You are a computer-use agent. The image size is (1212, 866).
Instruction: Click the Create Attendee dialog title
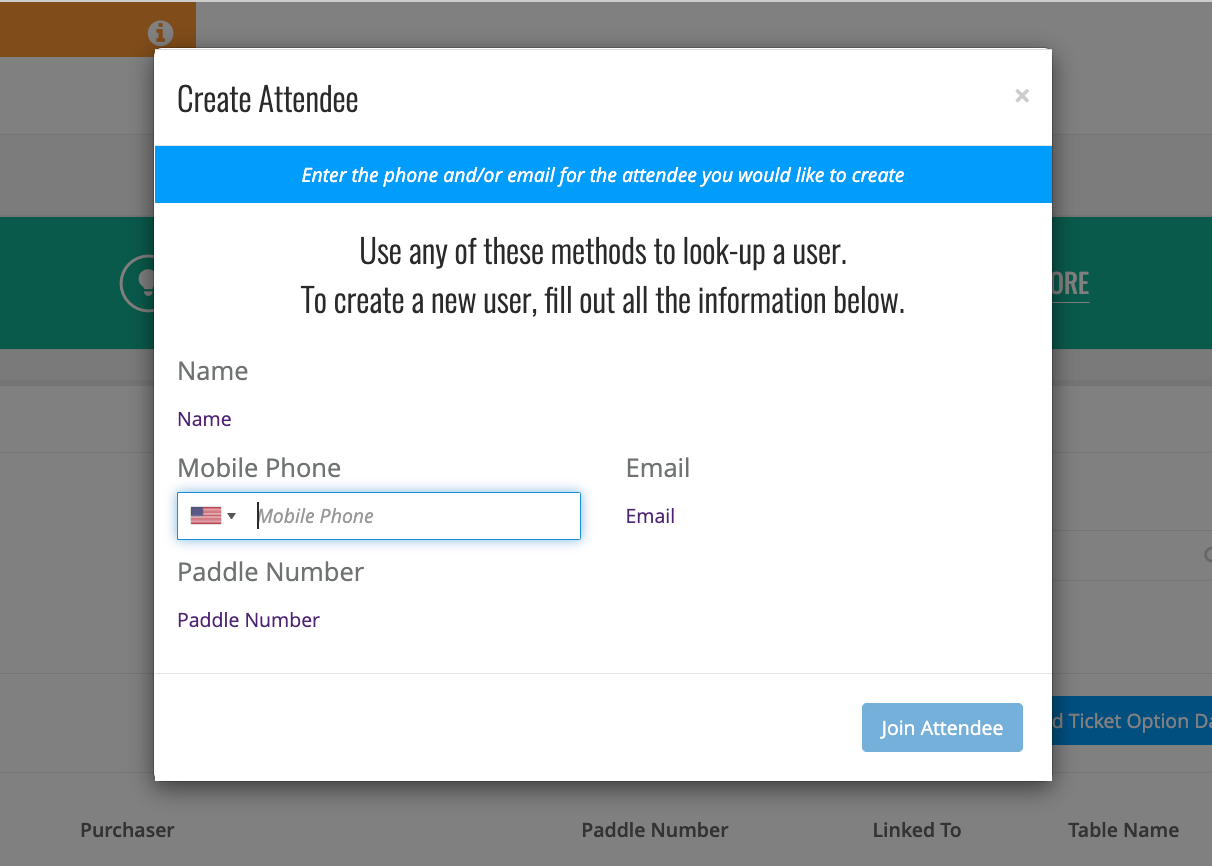tap(268, 99)
